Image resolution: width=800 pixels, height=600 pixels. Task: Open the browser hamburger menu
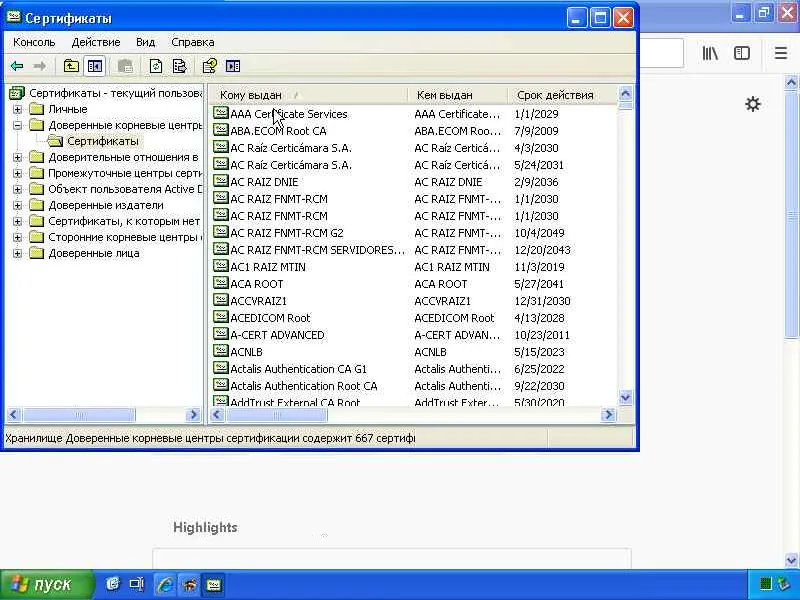pos(781,53)
